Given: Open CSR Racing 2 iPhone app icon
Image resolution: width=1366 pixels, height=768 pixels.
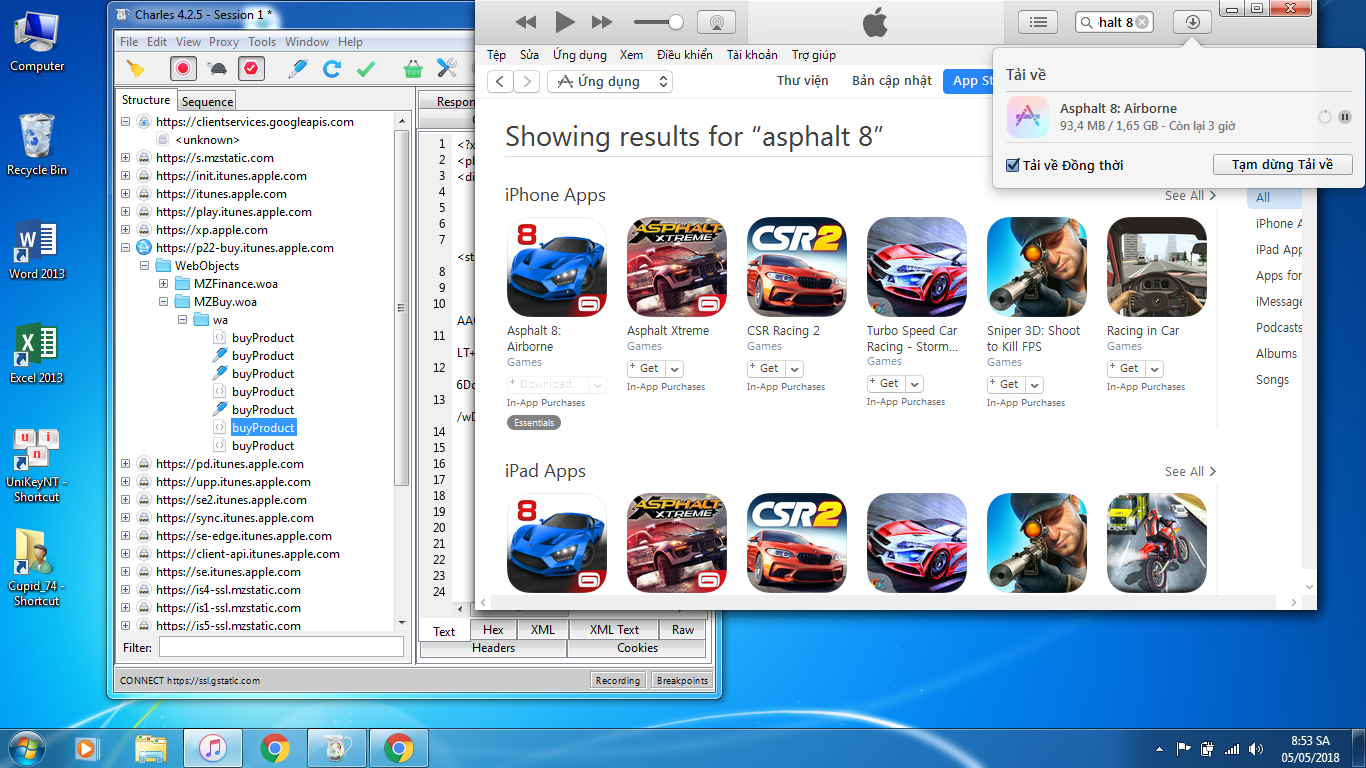Looking at the screenshot, I should click(x=797, y=267).
